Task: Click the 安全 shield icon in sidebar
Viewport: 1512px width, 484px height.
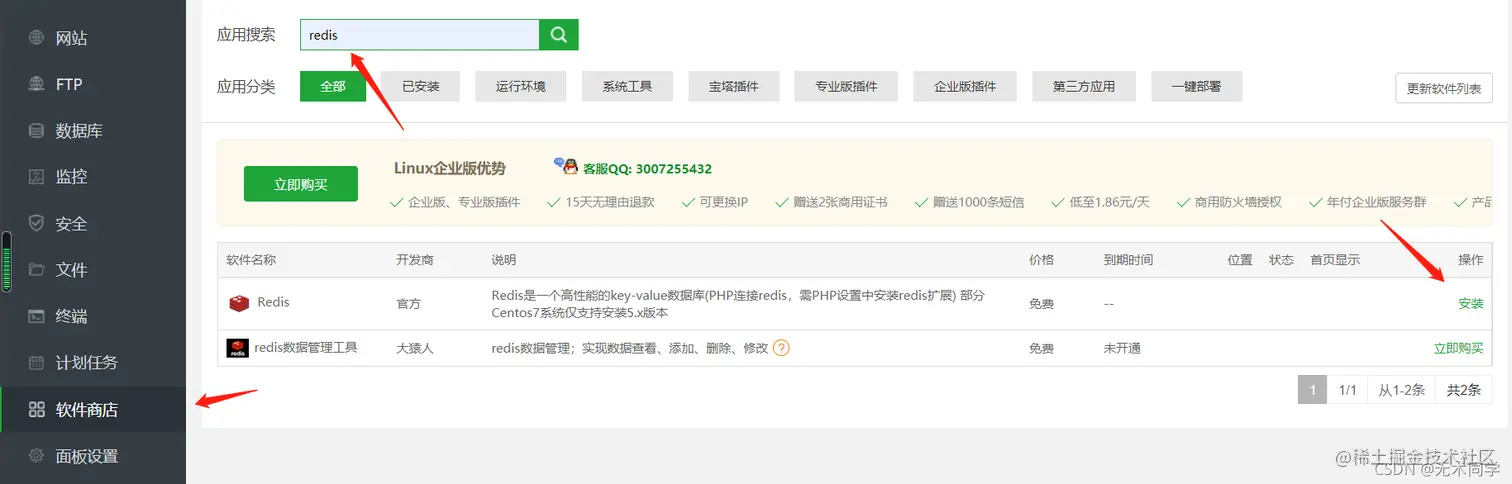Action: pos(37,223)
